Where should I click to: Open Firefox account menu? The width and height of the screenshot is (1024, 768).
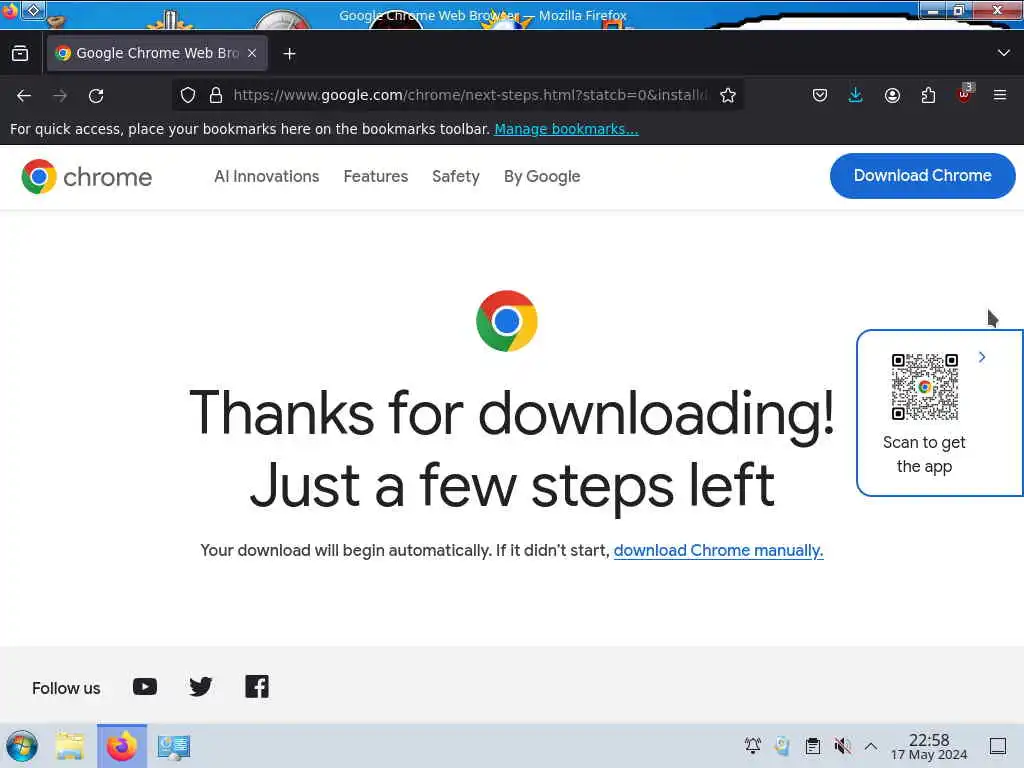coord(892,95)
